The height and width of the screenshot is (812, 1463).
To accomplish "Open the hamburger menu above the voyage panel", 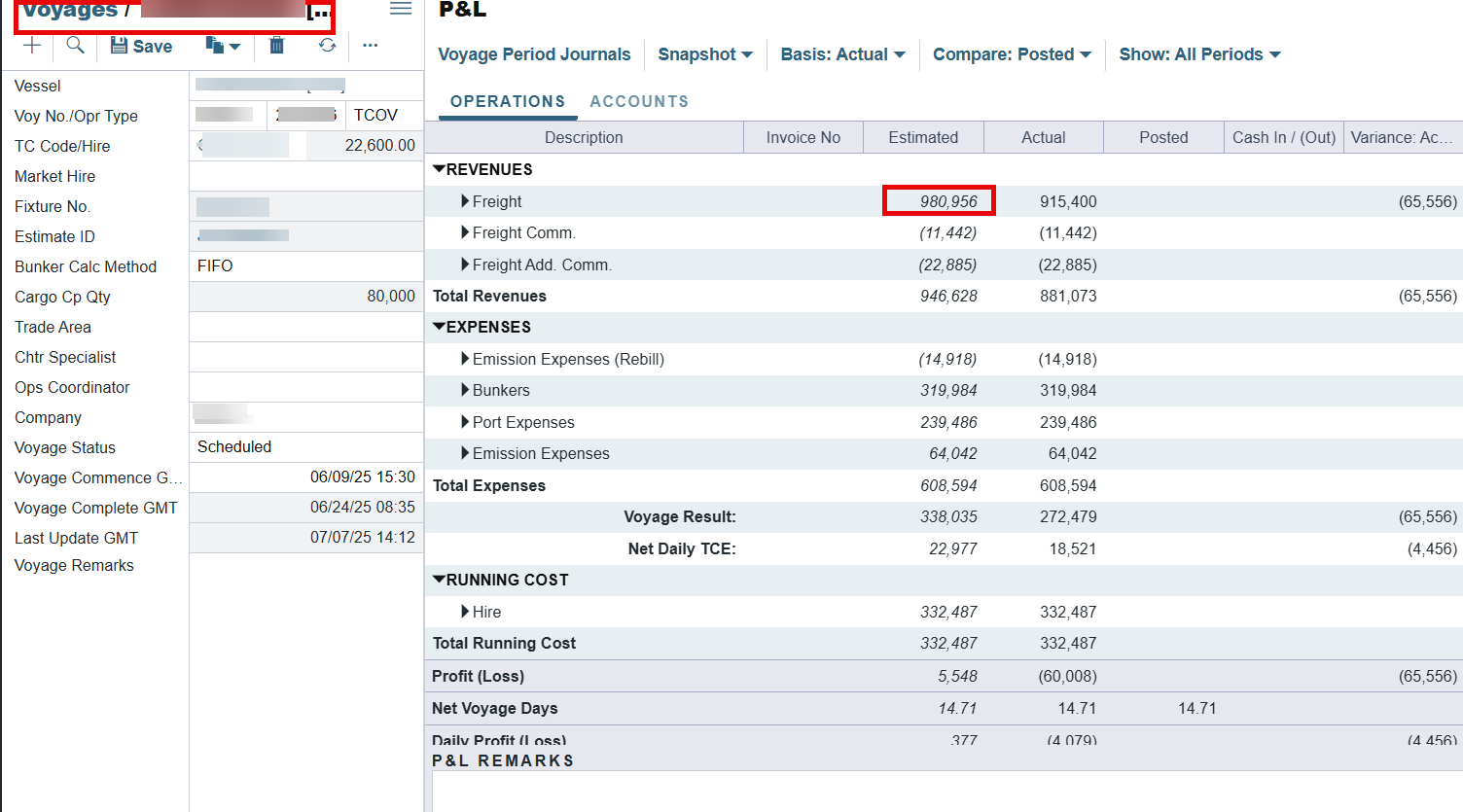I will pos(401,9).
